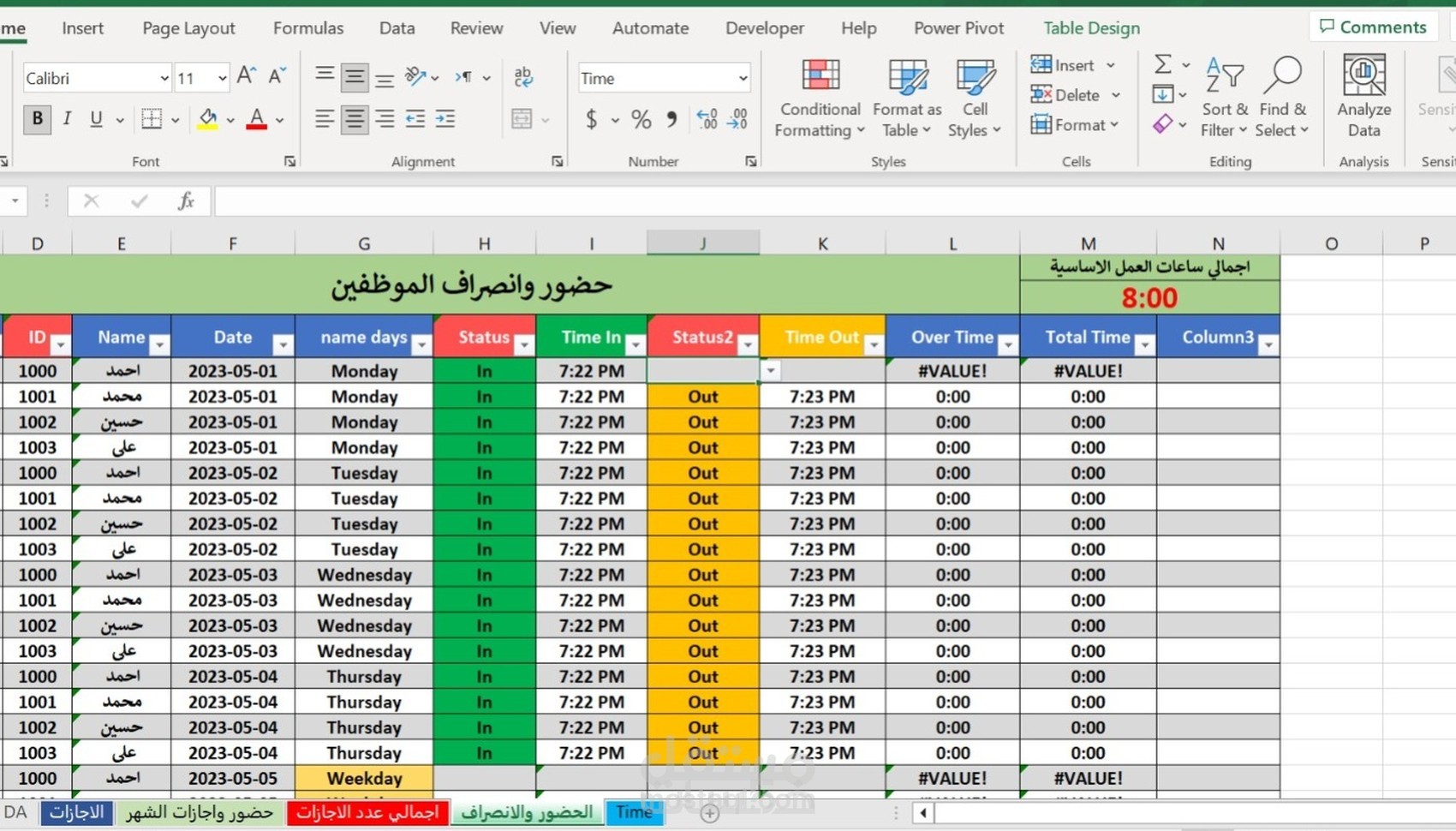
Task: Open Font settings dialog launcher
Action: (x=289, y=161)
